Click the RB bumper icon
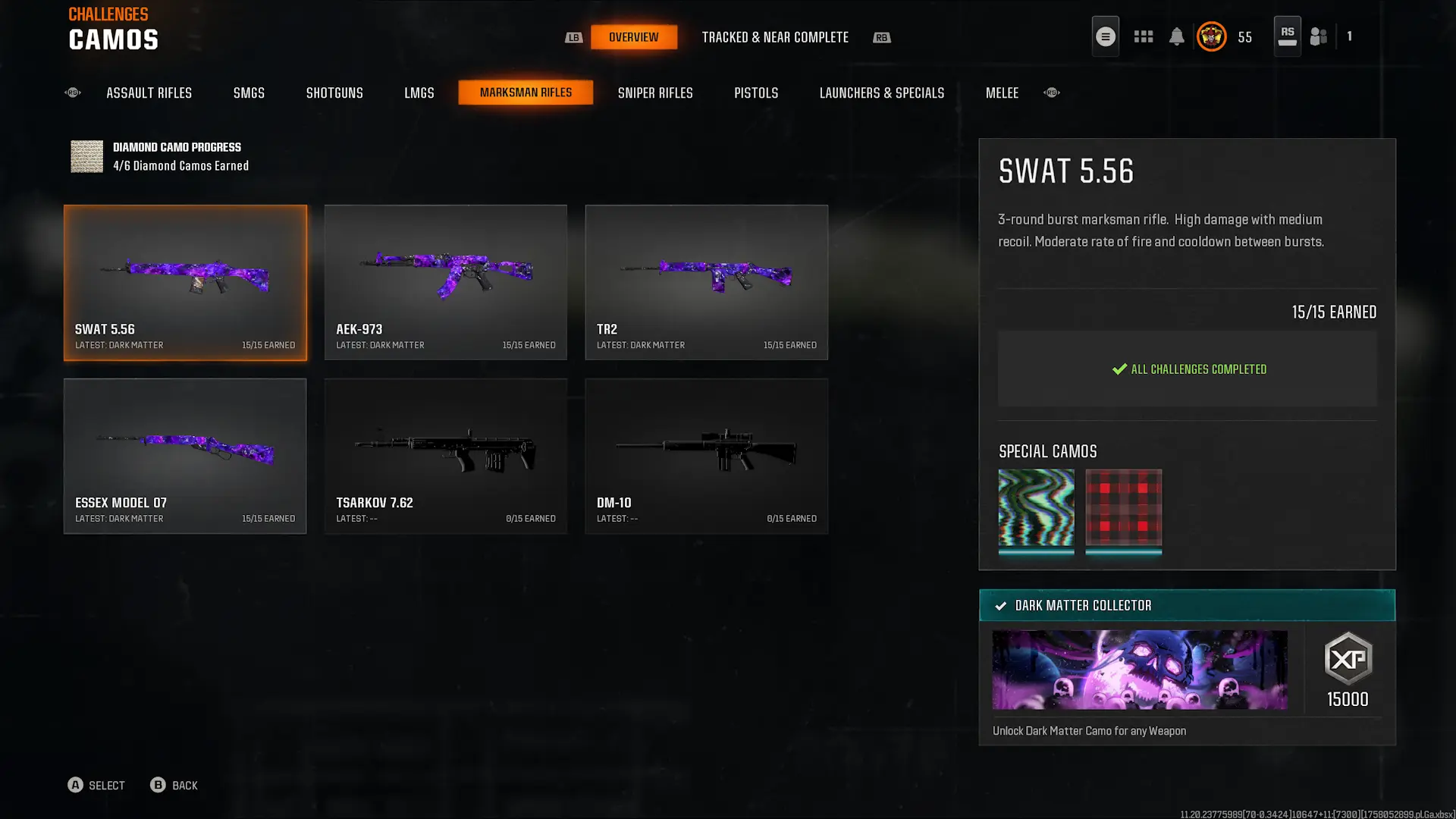 (881, 37)
